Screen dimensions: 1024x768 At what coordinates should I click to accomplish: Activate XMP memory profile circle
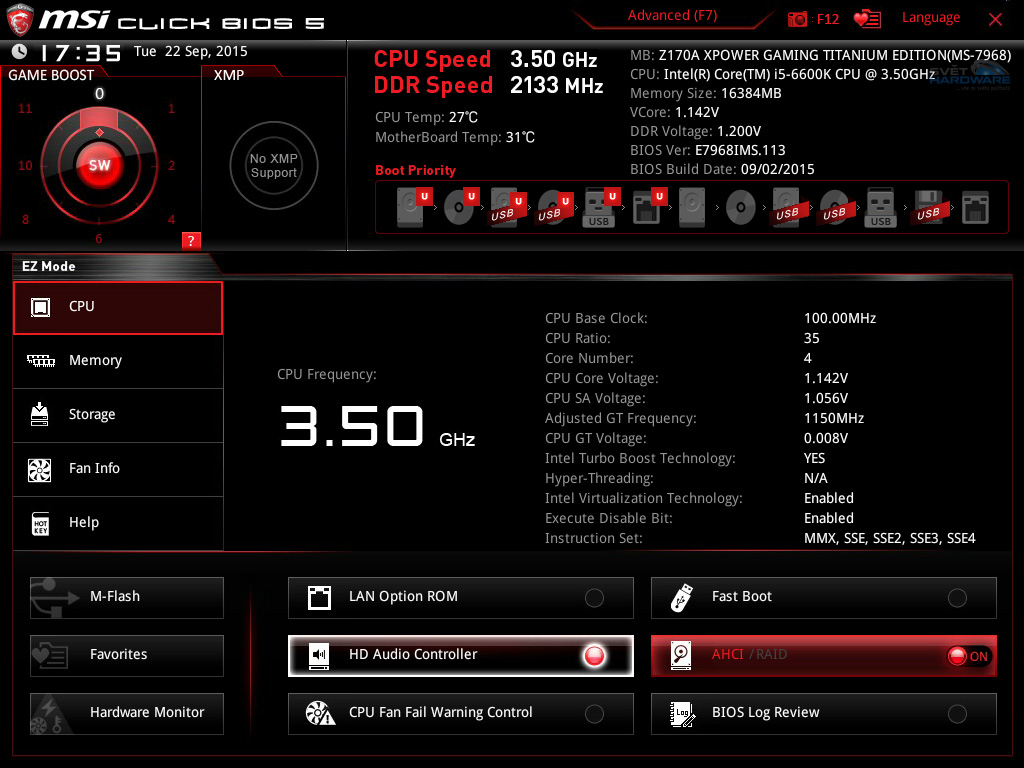[x=273, y=165]
